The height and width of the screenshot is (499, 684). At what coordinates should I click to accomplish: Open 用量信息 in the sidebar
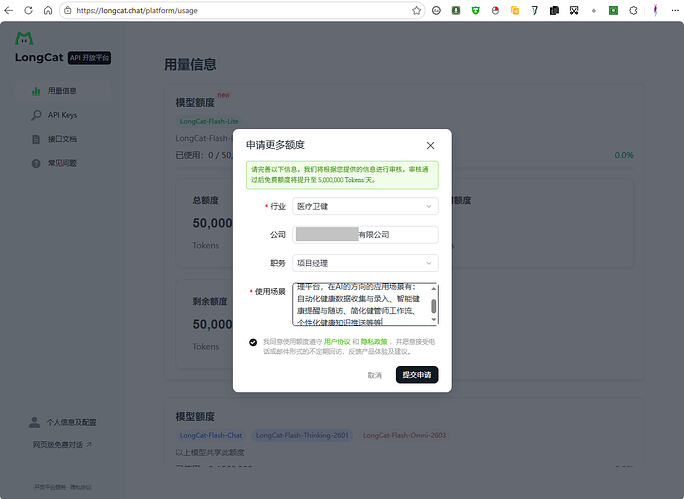click(x=62, y=91)
